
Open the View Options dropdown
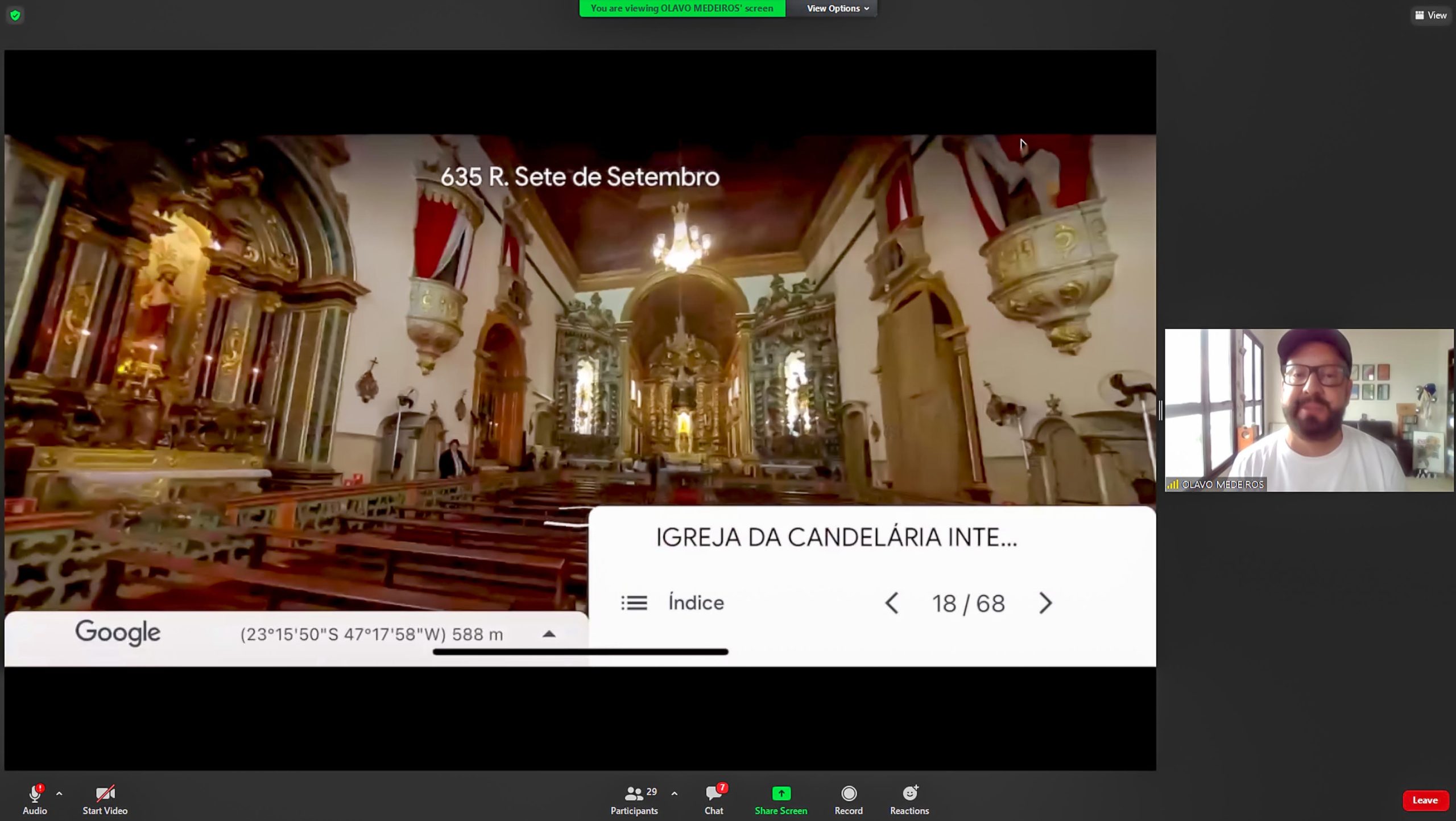tap(837, 9)
